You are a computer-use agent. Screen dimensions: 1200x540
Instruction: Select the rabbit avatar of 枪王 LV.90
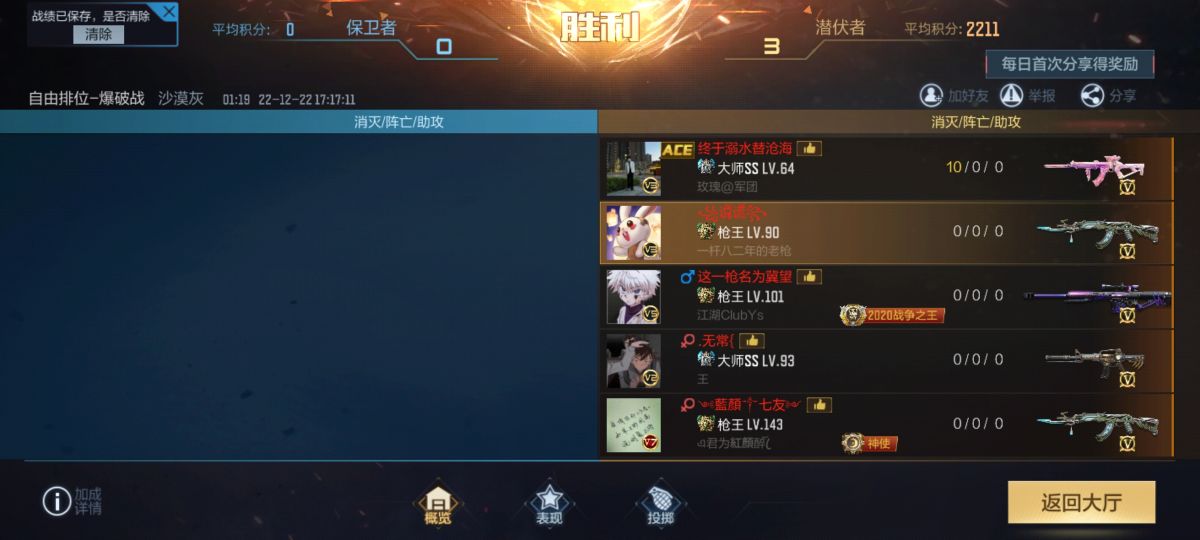(x=633, y=232)
